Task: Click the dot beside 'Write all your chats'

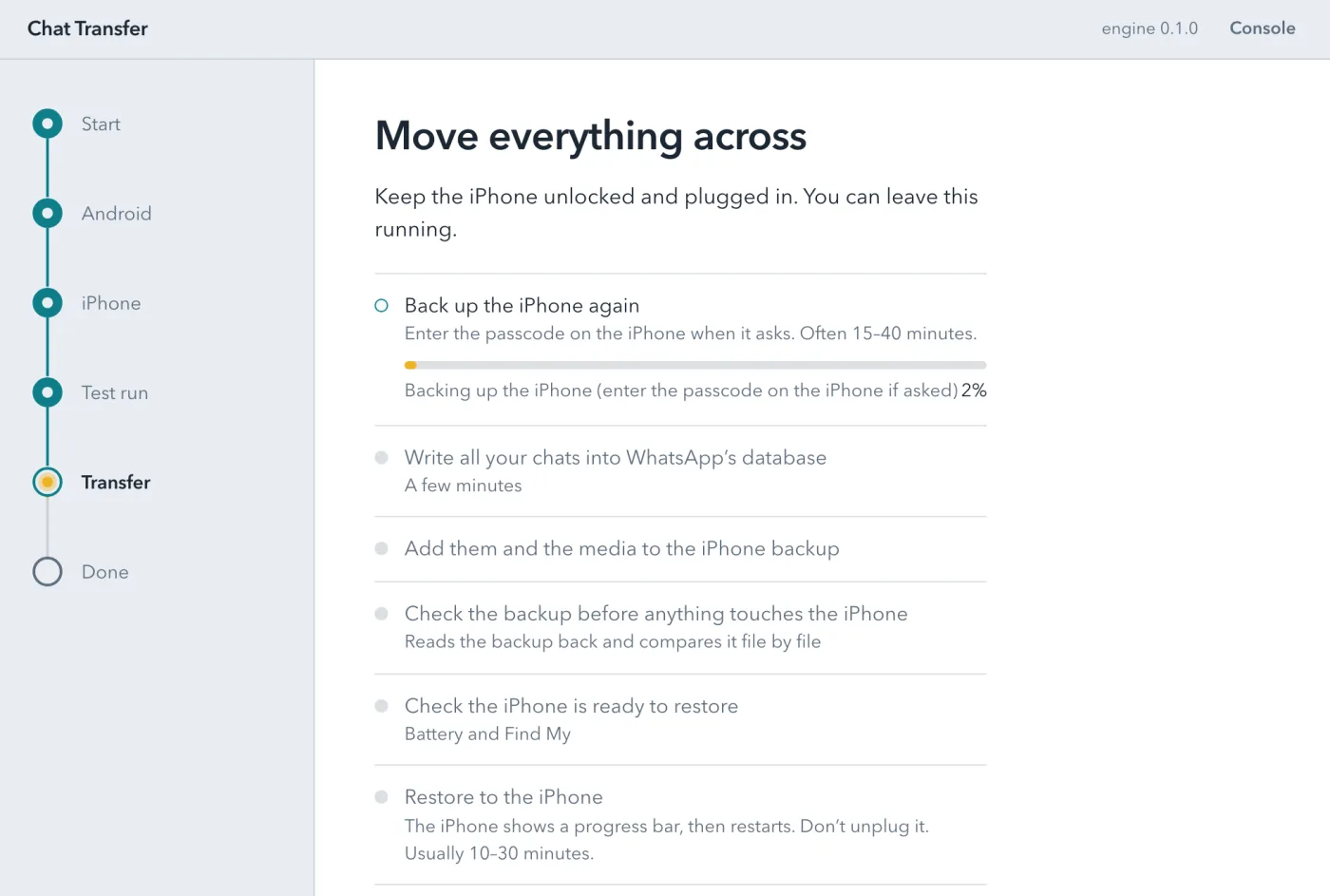Action: click(x=382, y=458)
